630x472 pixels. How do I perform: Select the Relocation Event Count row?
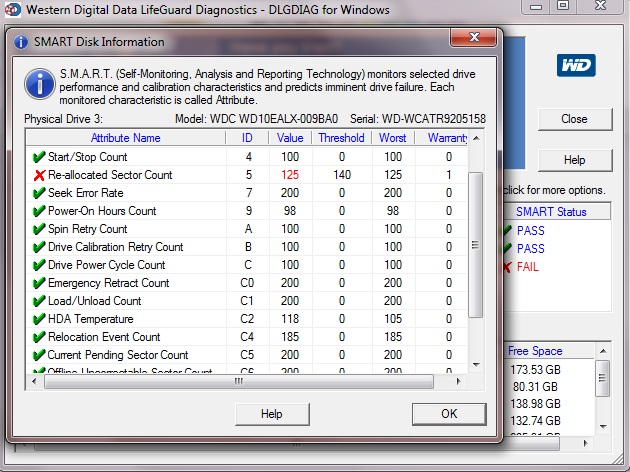tap(247, 337)
